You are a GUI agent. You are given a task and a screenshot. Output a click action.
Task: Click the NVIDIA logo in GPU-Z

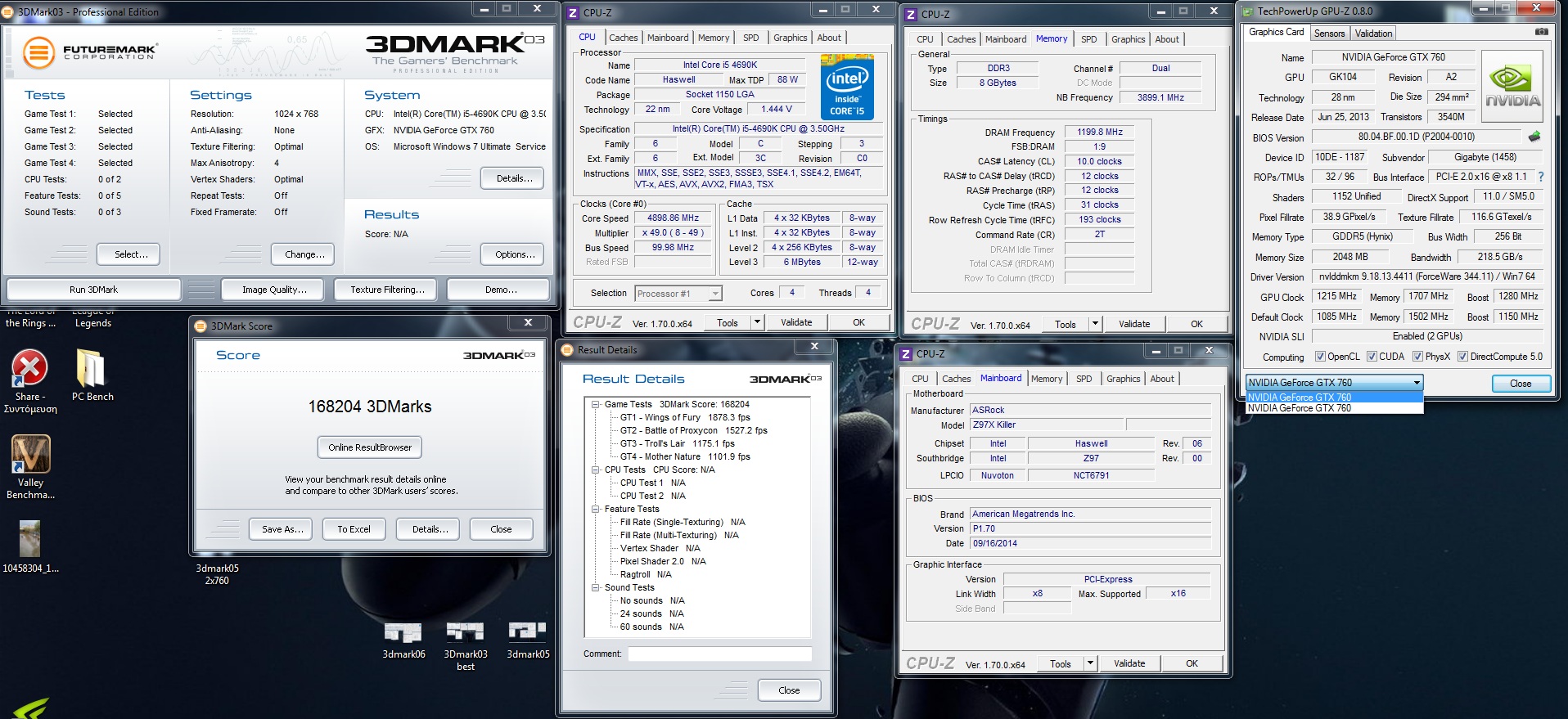point(1512,87)
